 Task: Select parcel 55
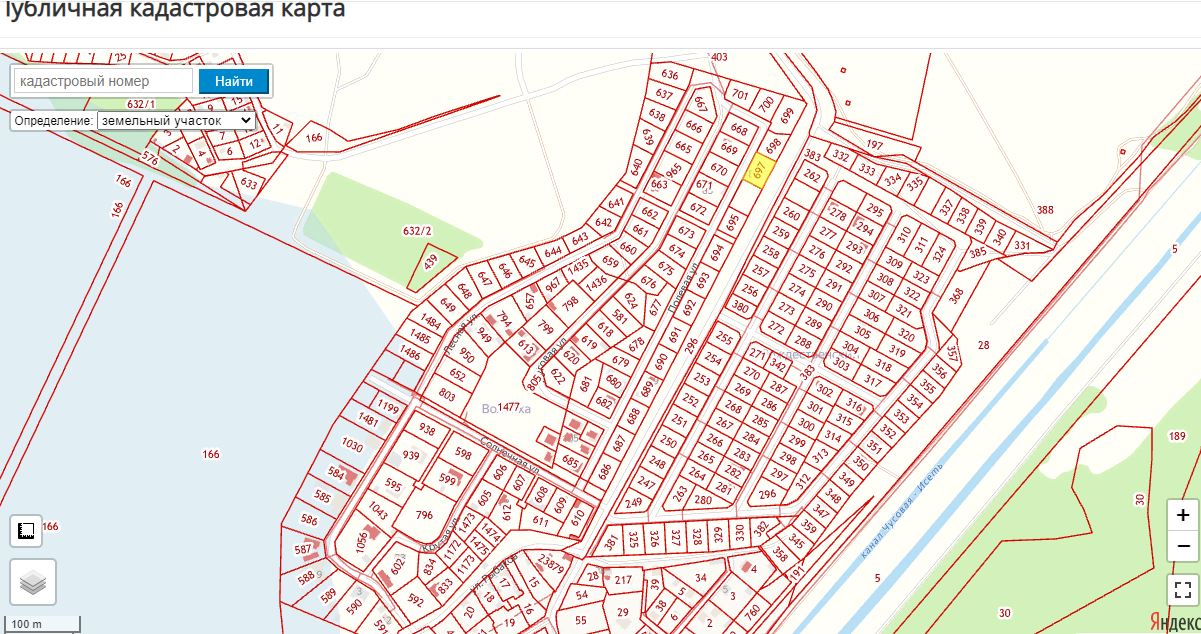click(x=581, y=622)
